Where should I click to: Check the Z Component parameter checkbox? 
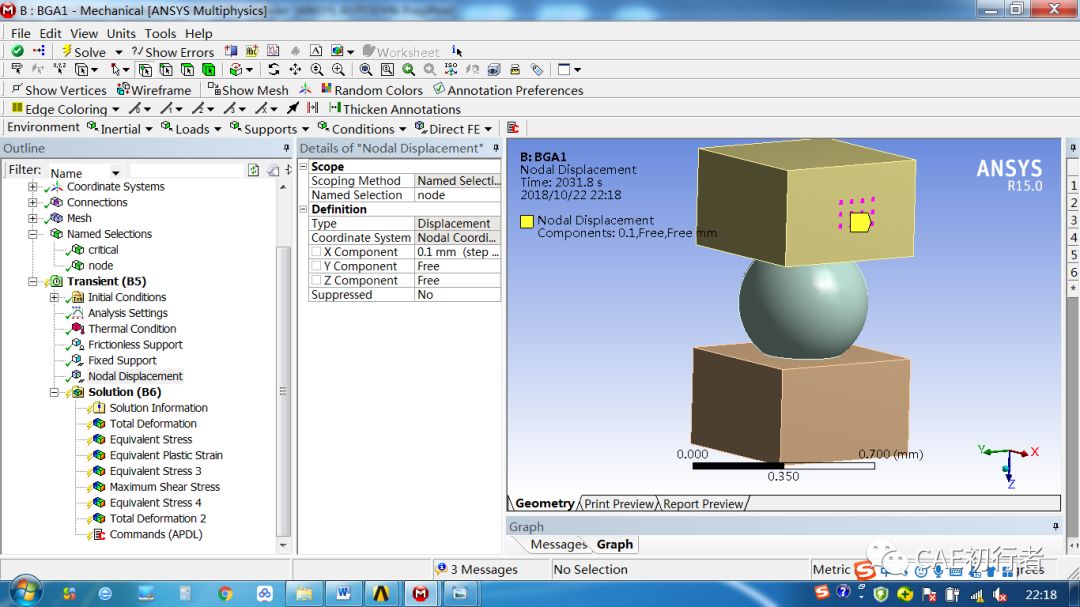click(316, 280)
